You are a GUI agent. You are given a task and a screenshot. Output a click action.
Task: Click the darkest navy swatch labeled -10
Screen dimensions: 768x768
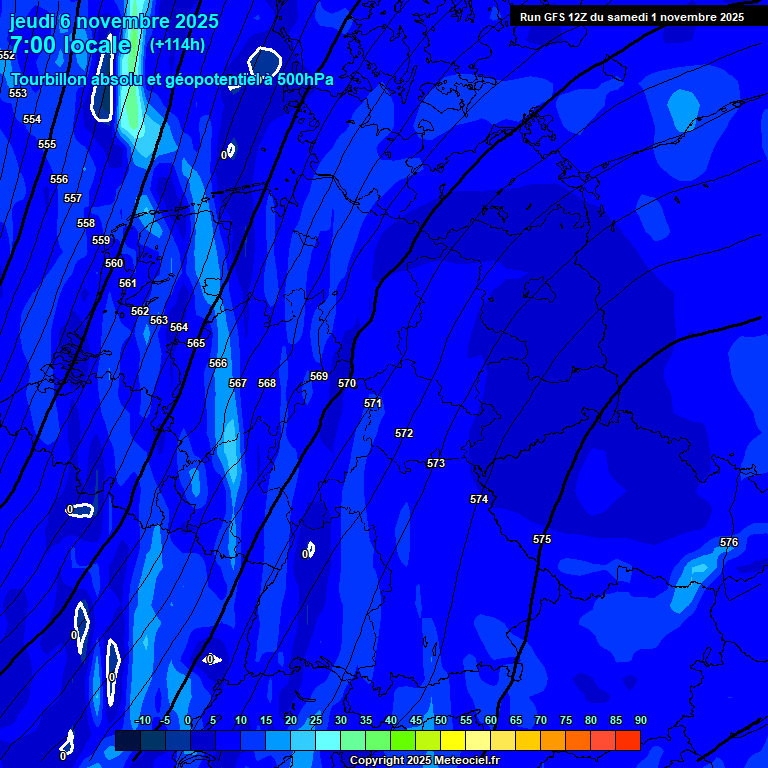(127, 741)
